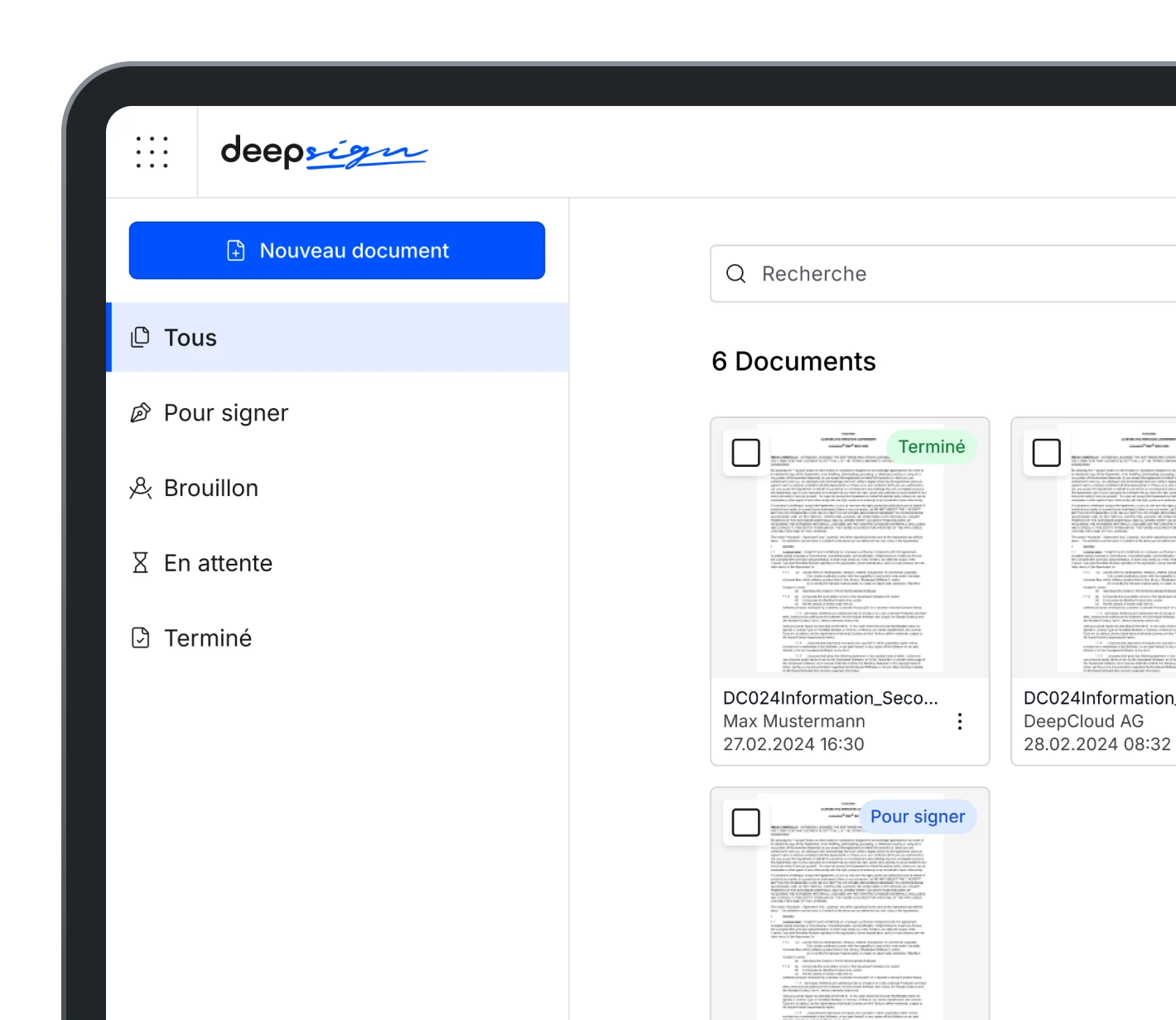The image size is (1176, 1020).
Task: Open the Brouillon filter
Action: pyautogui.click(x=337, y=488)
